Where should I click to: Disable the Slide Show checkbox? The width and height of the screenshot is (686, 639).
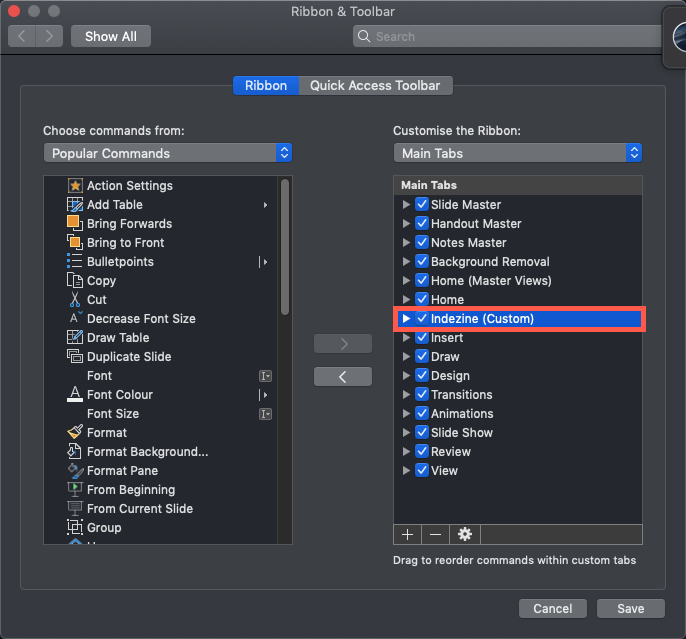point(422,432)
